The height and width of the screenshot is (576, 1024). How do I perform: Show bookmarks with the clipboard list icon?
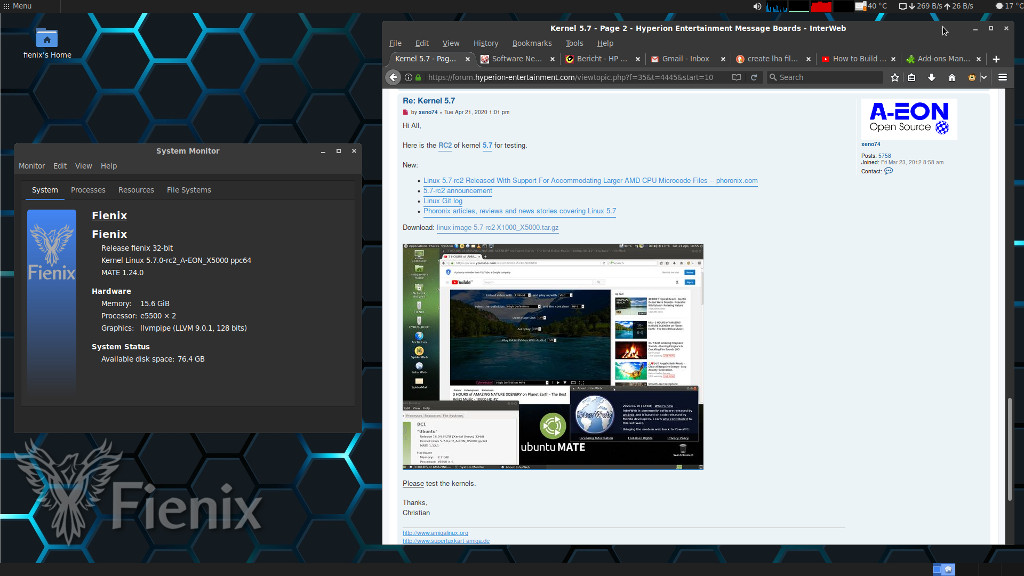pos(912,77)
